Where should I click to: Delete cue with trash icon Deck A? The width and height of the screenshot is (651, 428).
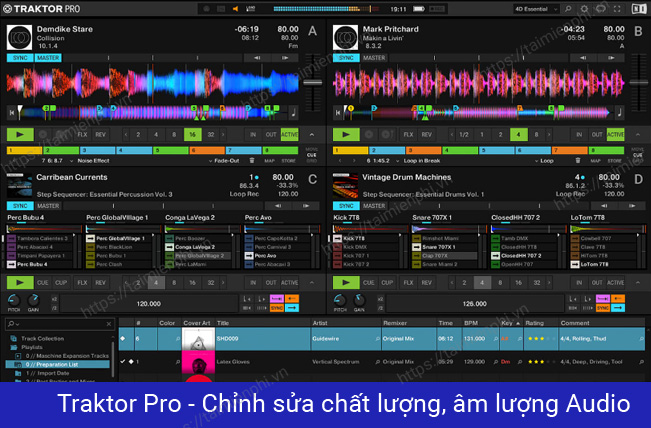[x=252, y=161]
